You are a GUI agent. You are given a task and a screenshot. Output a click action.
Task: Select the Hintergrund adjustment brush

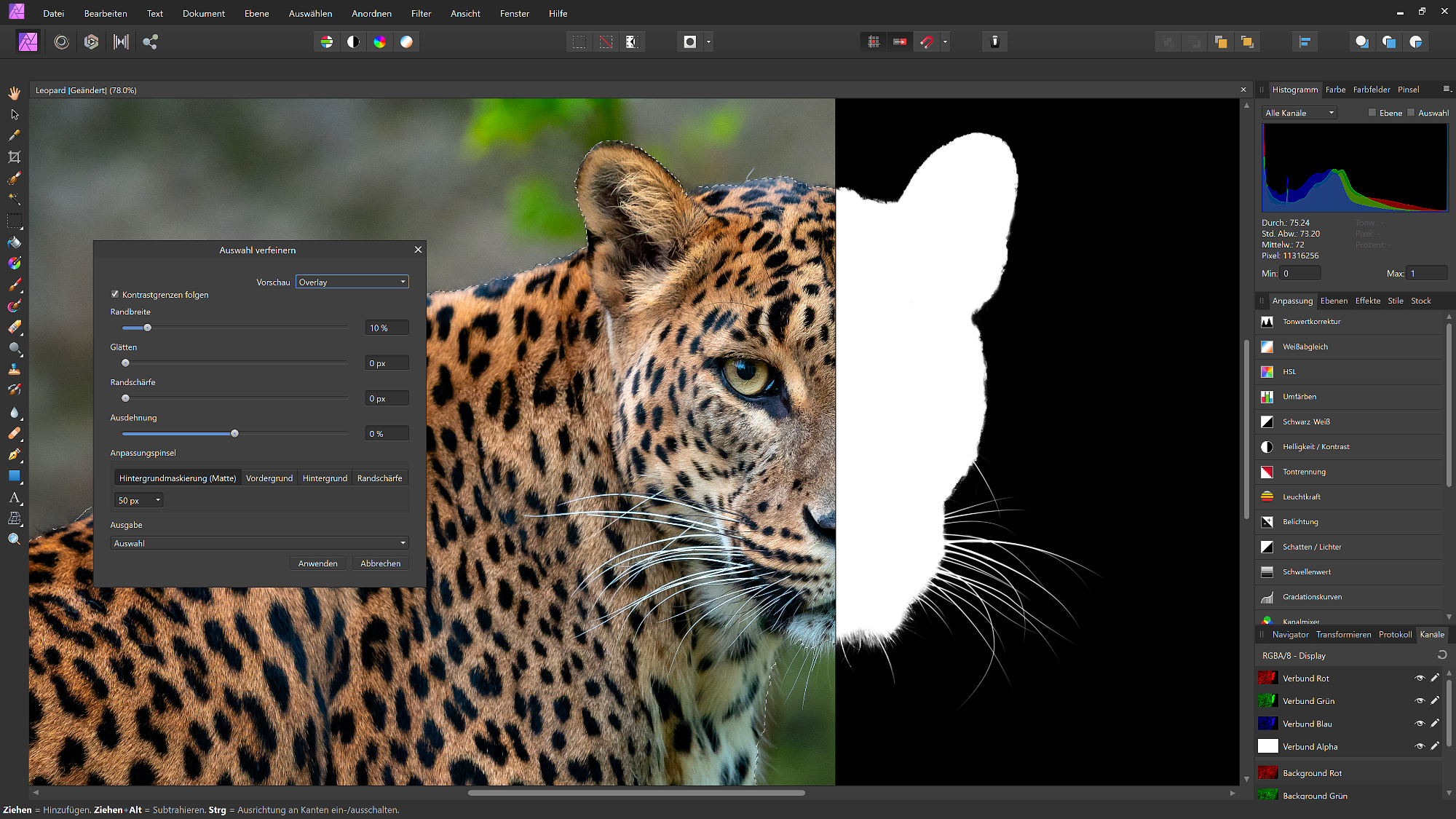coord(325,478)
